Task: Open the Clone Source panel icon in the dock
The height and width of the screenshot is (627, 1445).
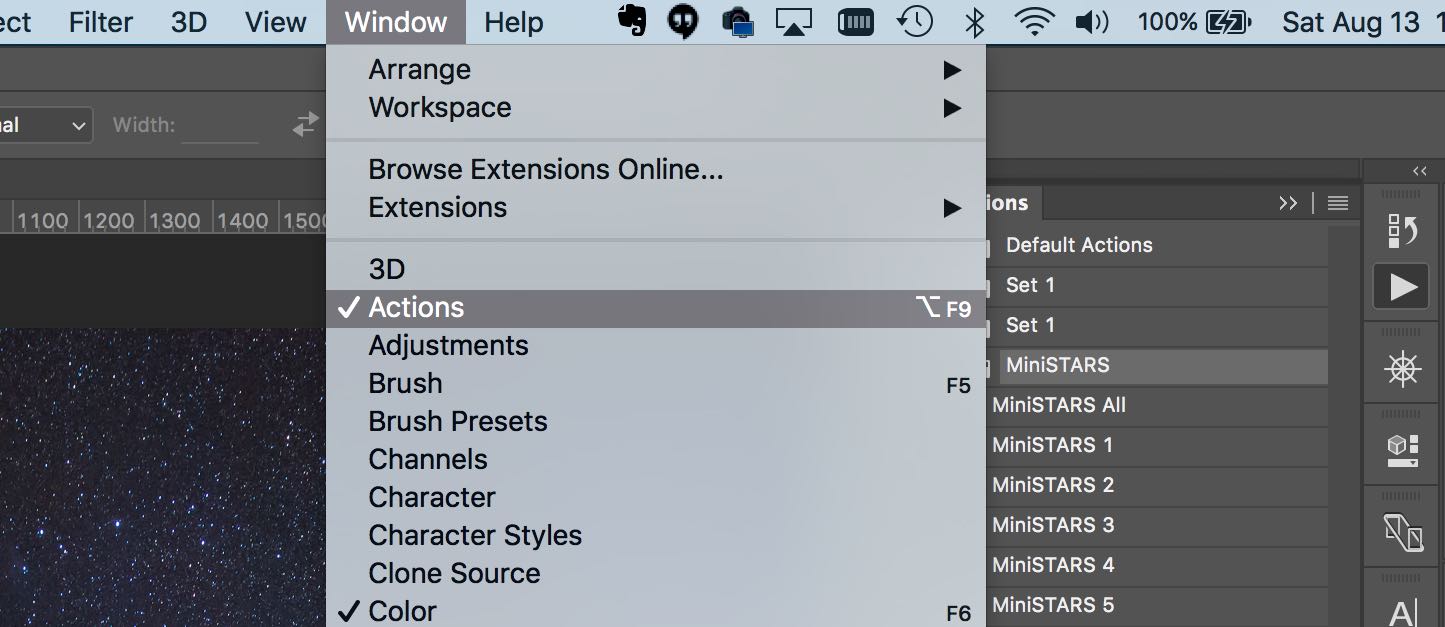Action: coord(1403,532)
